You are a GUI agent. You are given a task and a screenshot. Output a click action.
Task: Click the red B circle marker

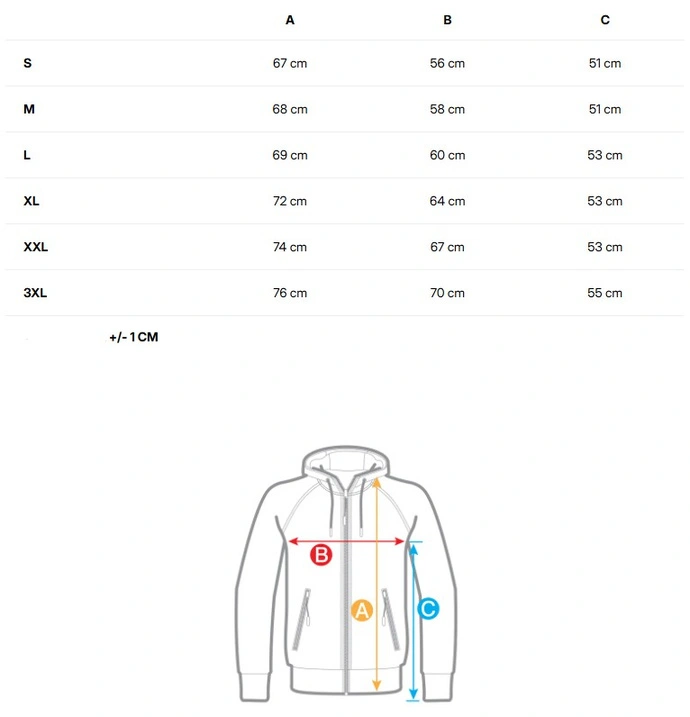[x=321, y=555]
